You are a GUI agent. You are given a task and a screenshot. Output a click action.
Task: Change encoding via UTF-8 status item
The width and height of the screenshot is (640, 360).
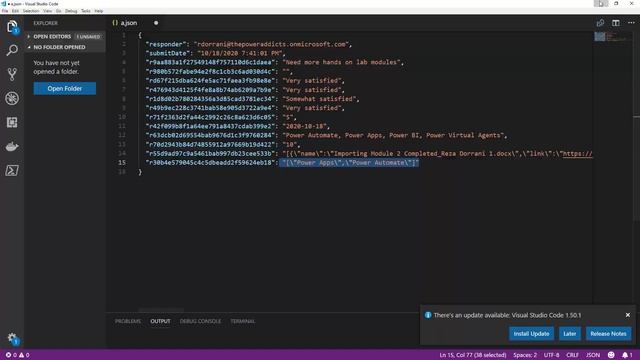click(551, 355)
